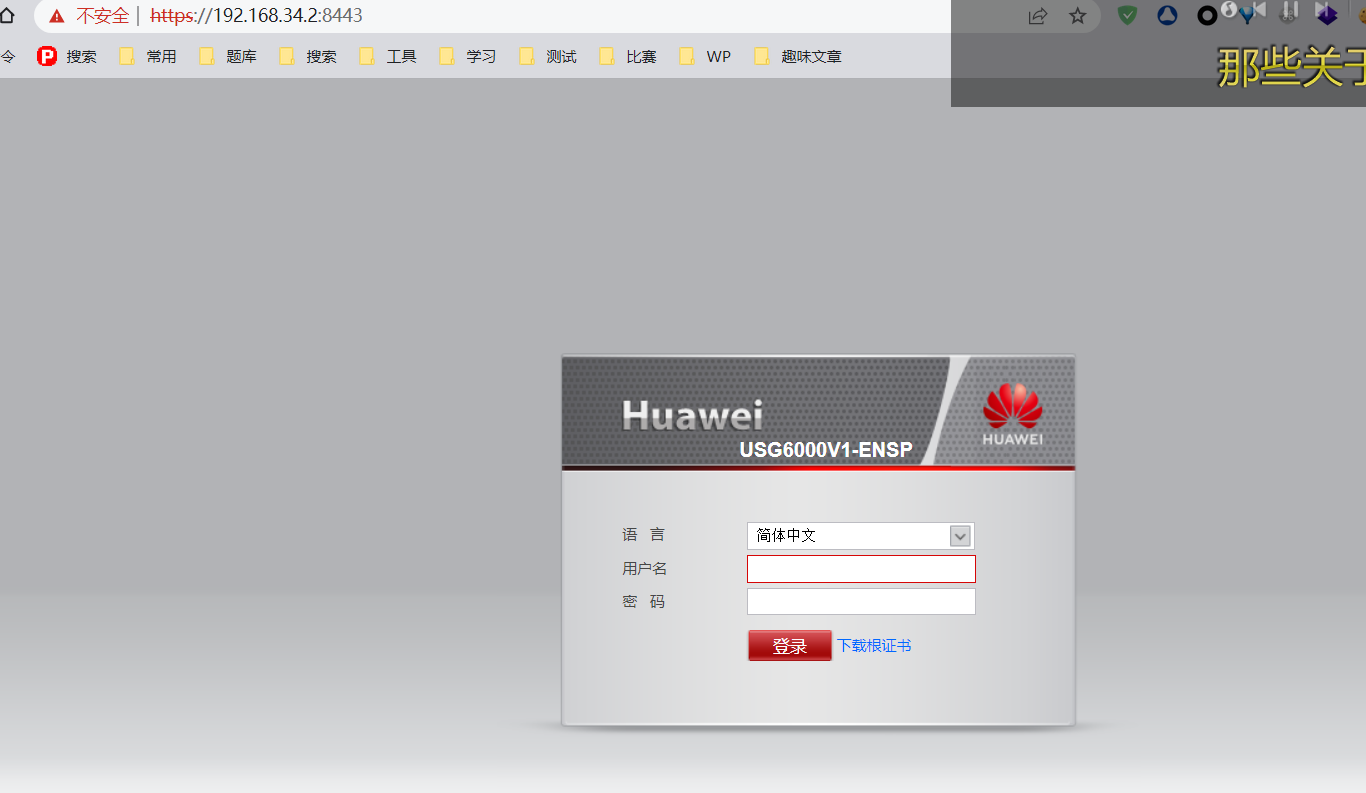The image size is (1366, 793).
Task: Open the WP bookmark folder
Action: tap(705, 57)
